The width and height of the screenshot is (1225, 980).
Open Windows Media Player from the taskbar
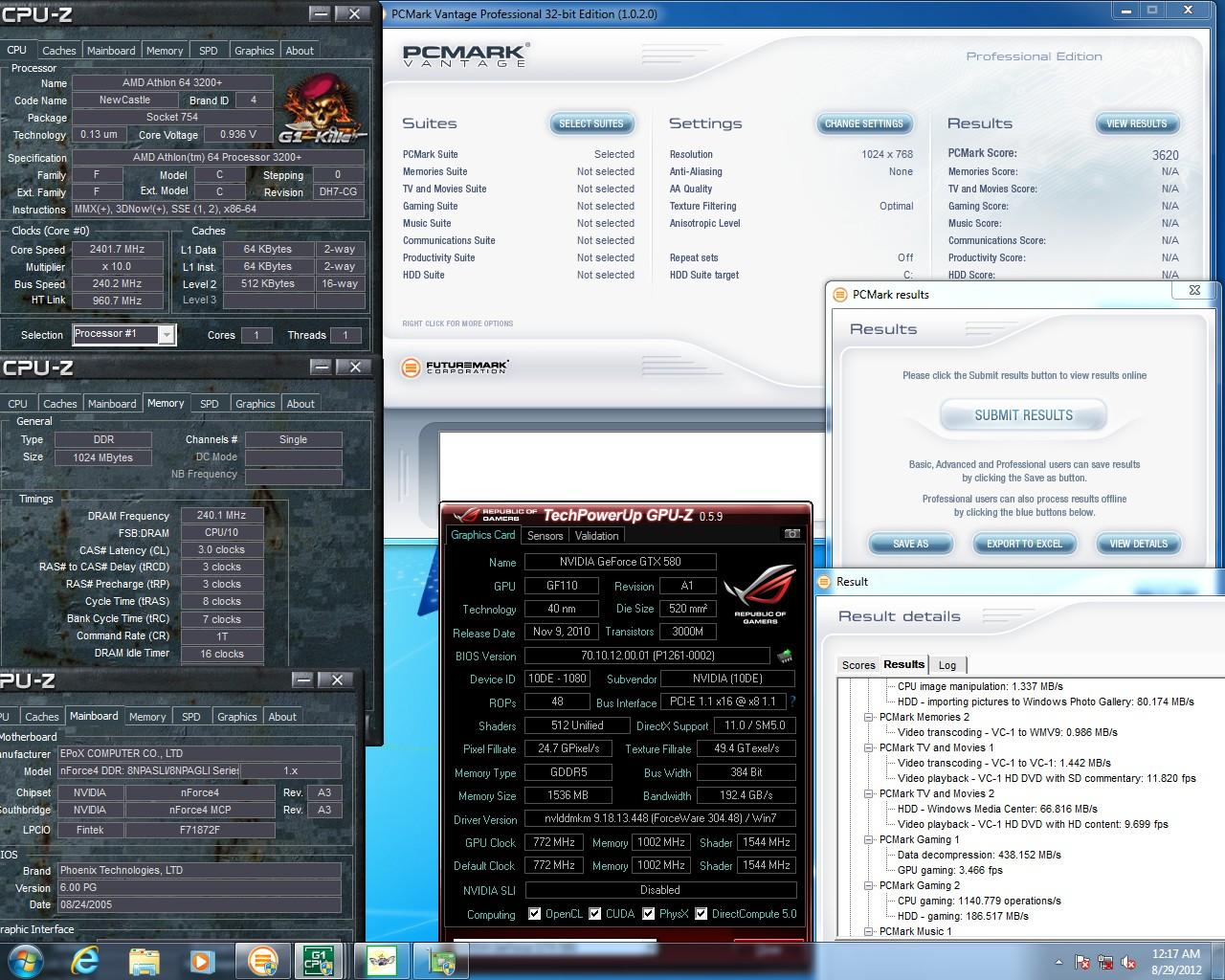click(x=202, y=960)
